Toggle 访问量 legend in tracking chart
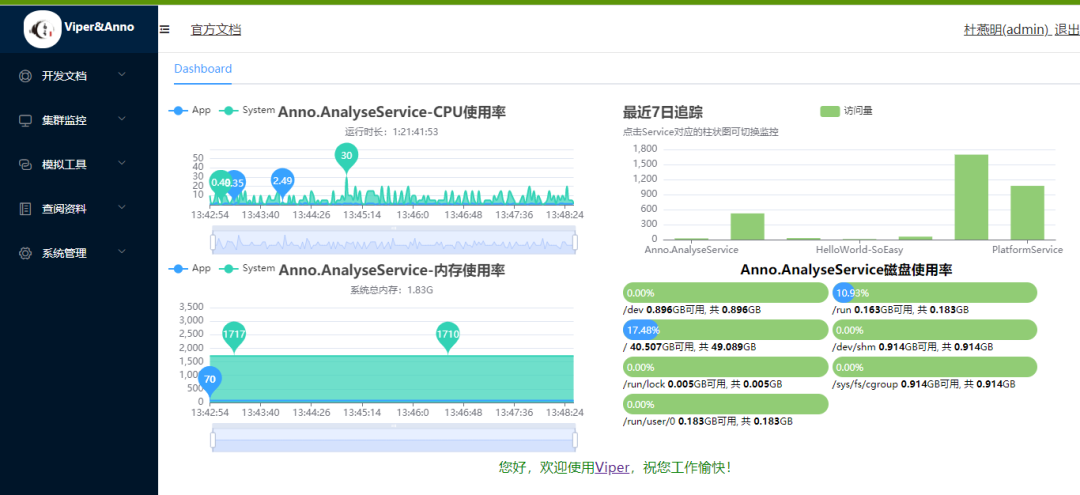Screen dimensions: 1080x495 point(847,111)
